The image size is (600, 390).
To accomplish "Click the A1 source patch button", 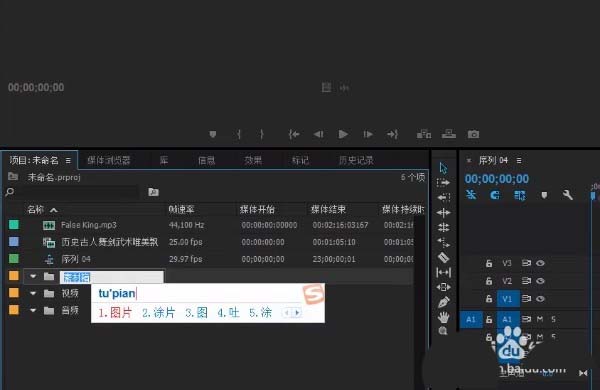I will pyautogui.click(x=471, y=320).
